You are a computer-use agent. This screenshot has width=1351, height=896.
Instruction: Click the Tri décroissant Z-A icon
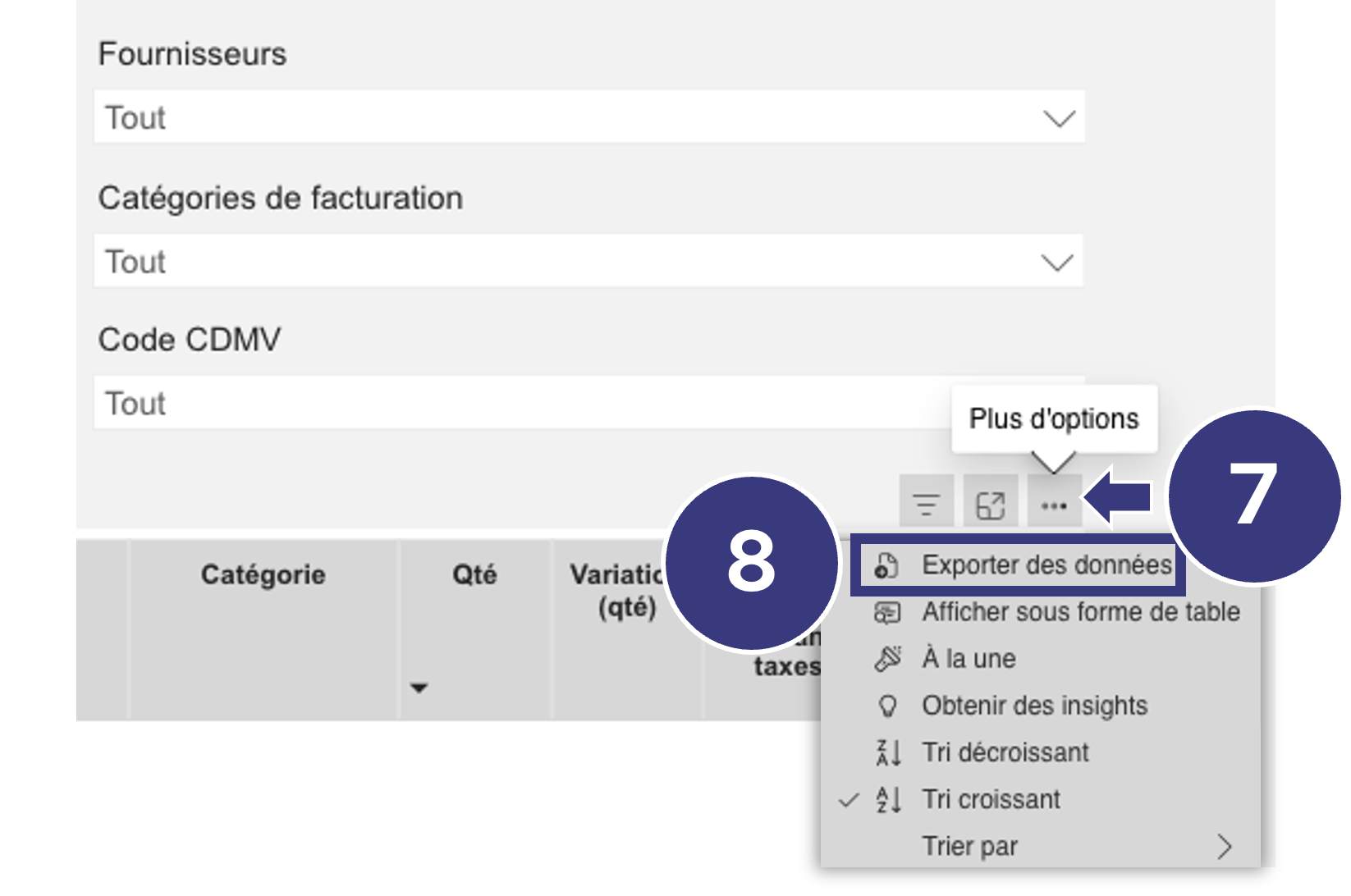pos(888,752)
